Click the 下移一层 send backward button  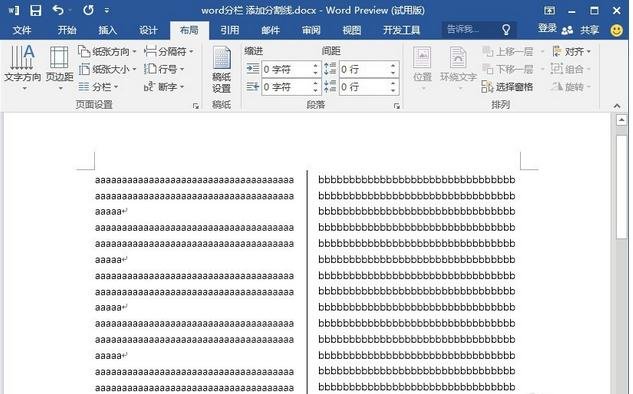click(x=508, y=69)
